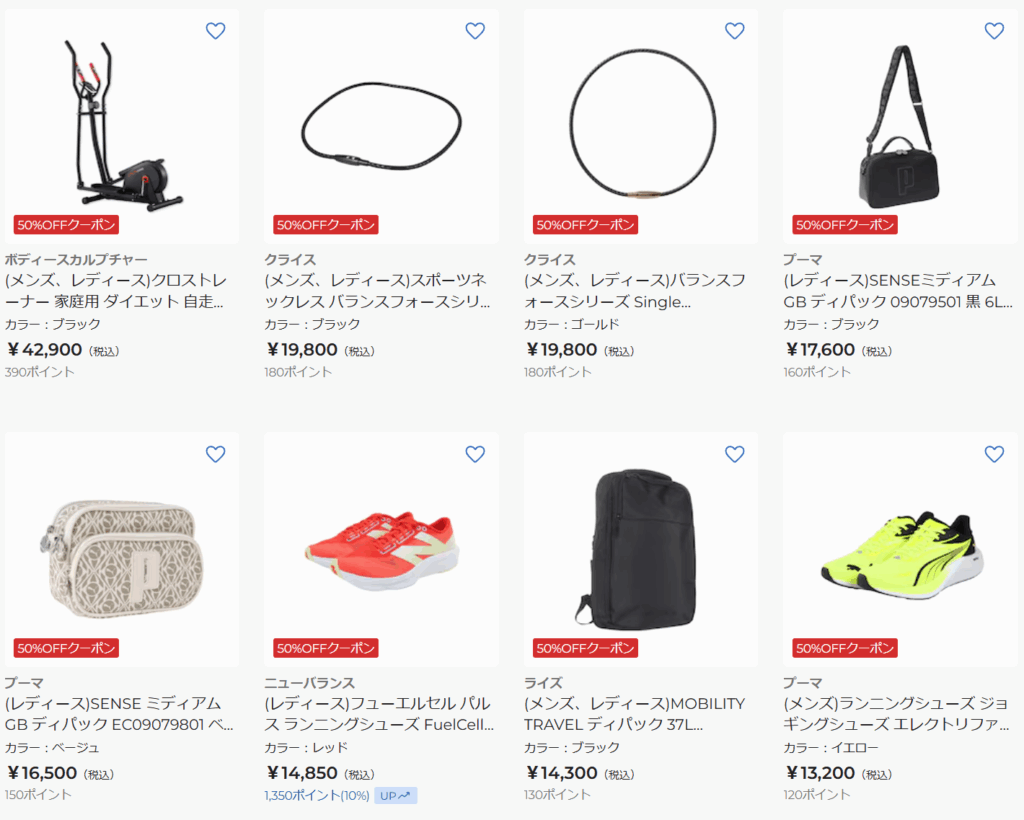Favorite the cross trainer with heart icon

tap(216, 31)
